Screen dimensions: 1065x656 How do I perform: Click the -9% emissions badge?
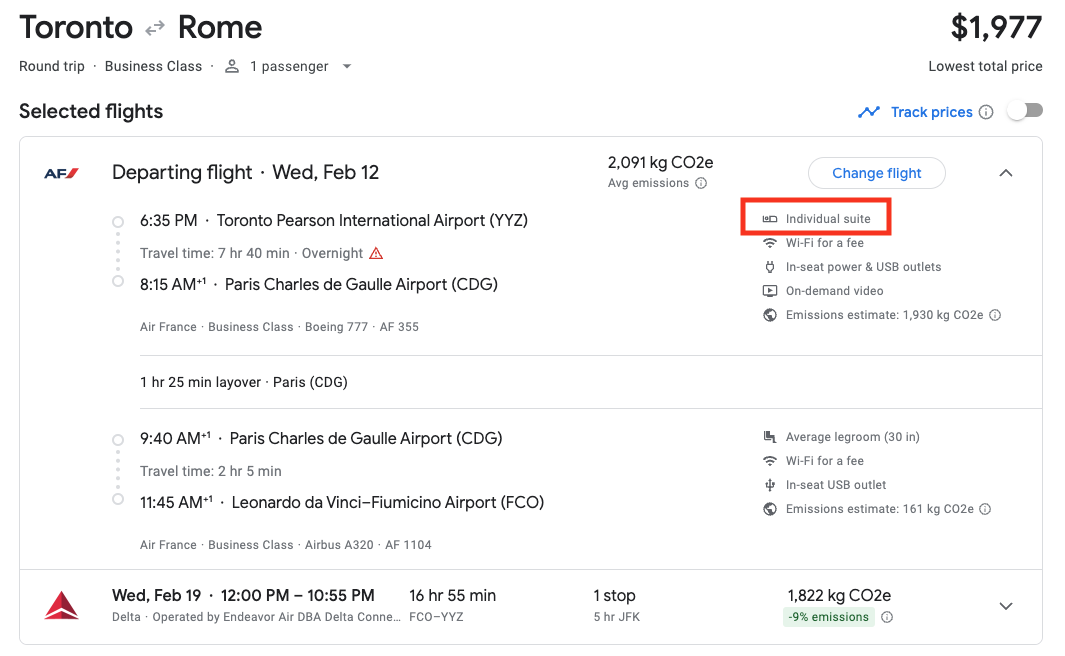828,617
